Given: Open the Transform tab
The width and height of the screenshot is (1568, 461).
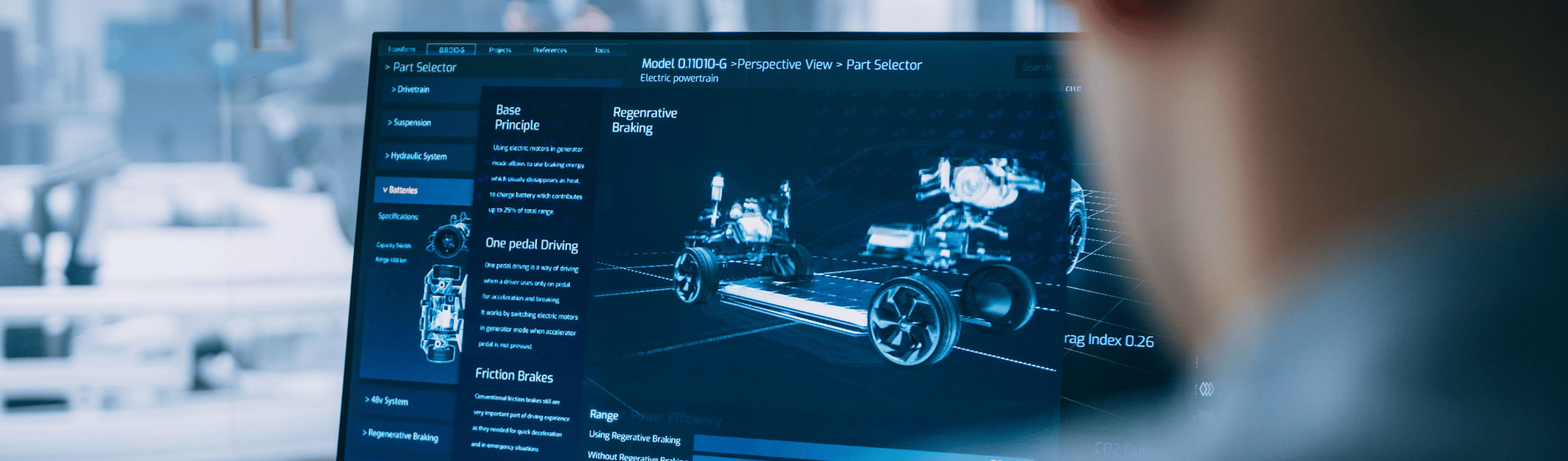Looking at the screenshot, I should pyautogui.click(x=402, y=49).
